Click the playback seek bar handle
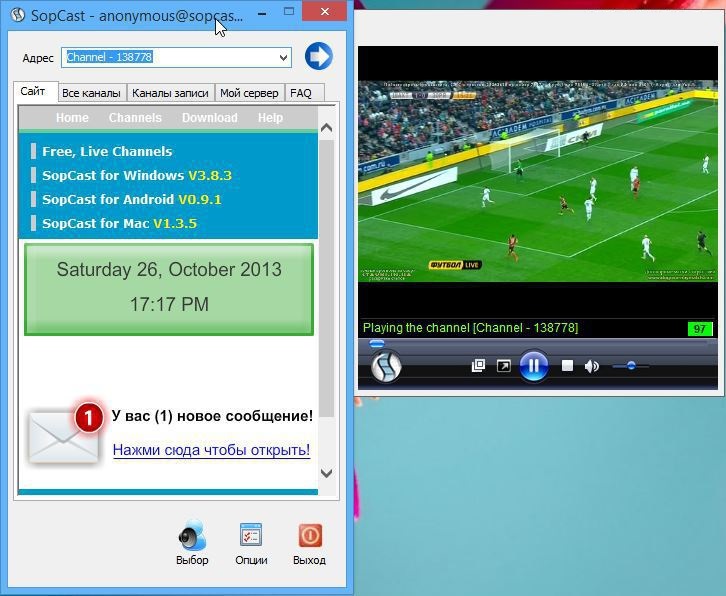This screenshot has width=726, height=596. [x=376, y=344]
